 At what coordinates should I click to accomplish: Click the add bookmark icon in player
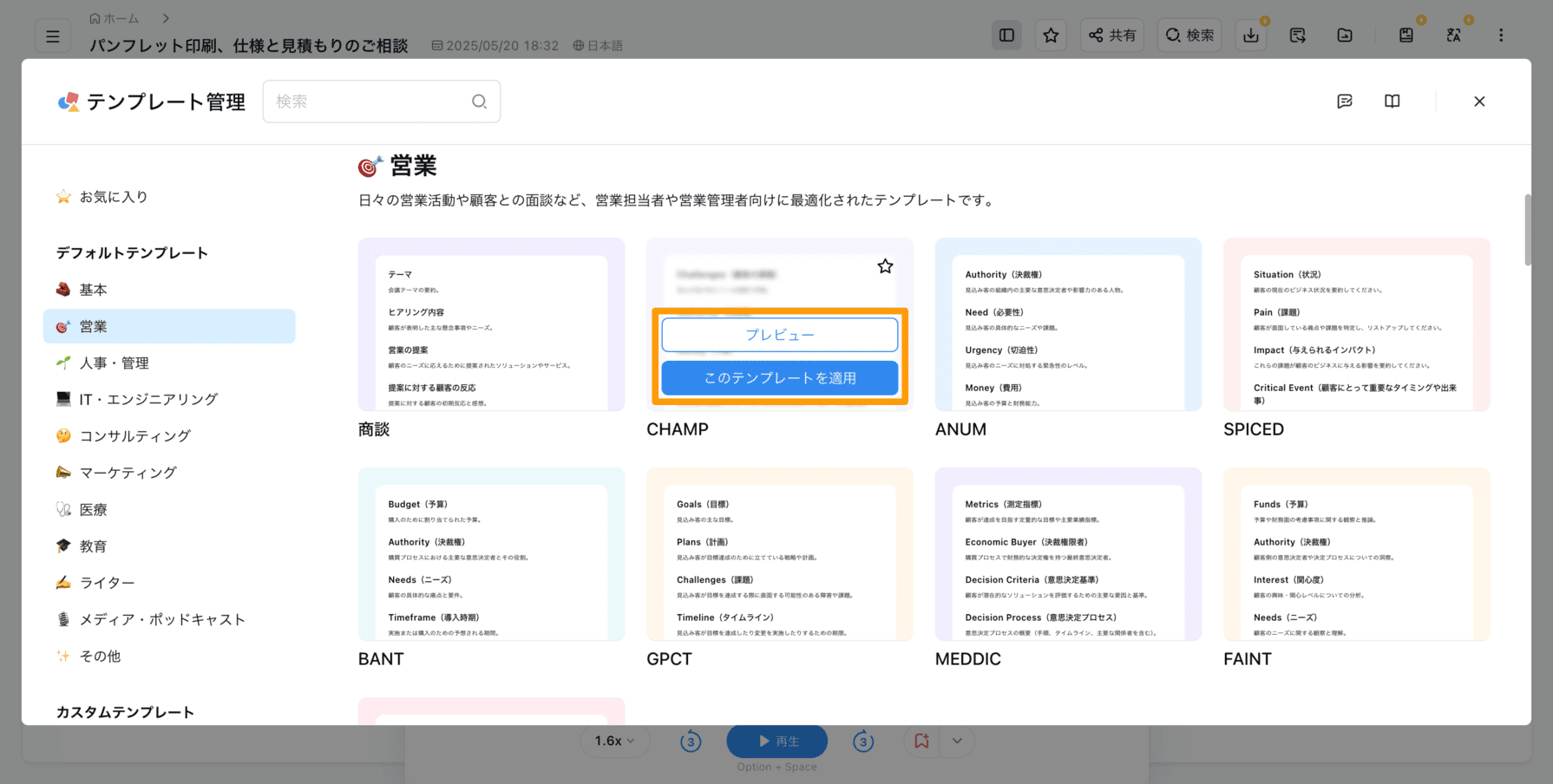click(x=921, y=742)
